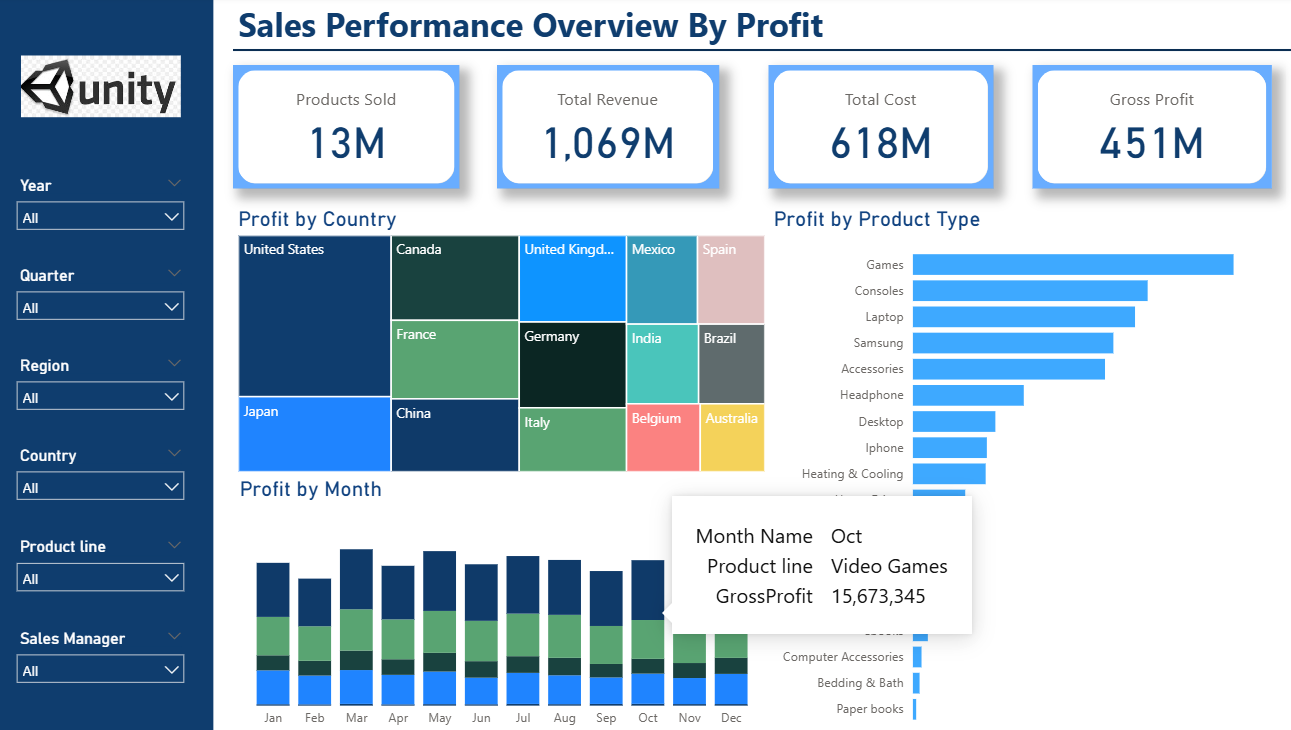Open the Region slicer dropdown
The width and height of the screenshot is (1291, 730).
pos(100,397)
